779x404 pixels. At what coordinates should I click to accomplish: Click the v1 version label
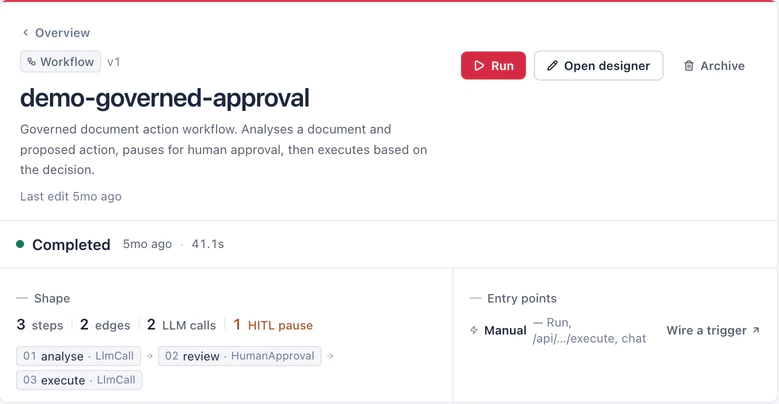[114, 62]
